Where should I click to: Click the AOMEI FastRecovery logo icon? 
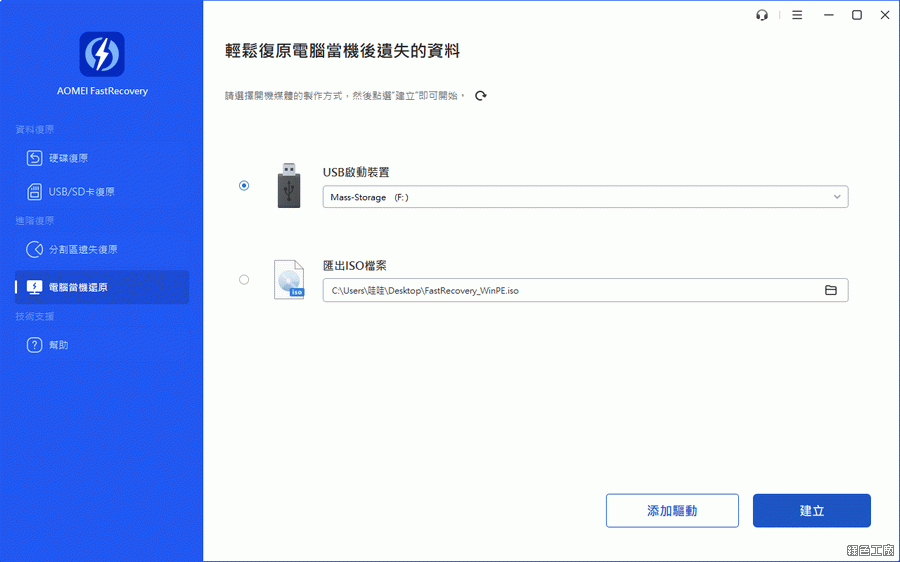coord(101,54)
